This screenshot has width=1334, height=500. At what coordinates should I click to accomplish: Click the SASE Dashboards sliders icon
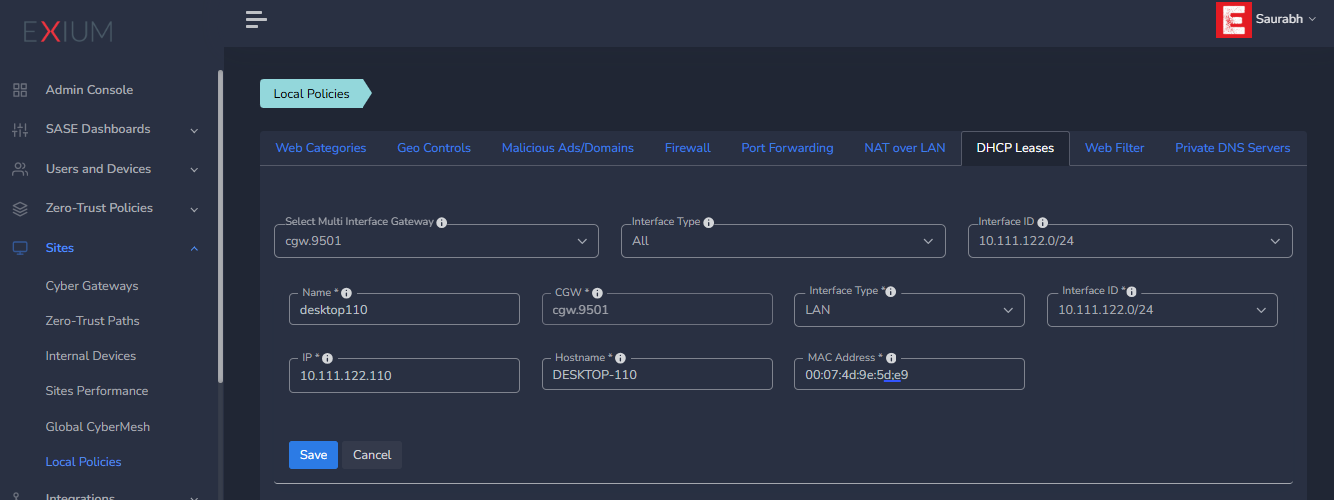20,129
